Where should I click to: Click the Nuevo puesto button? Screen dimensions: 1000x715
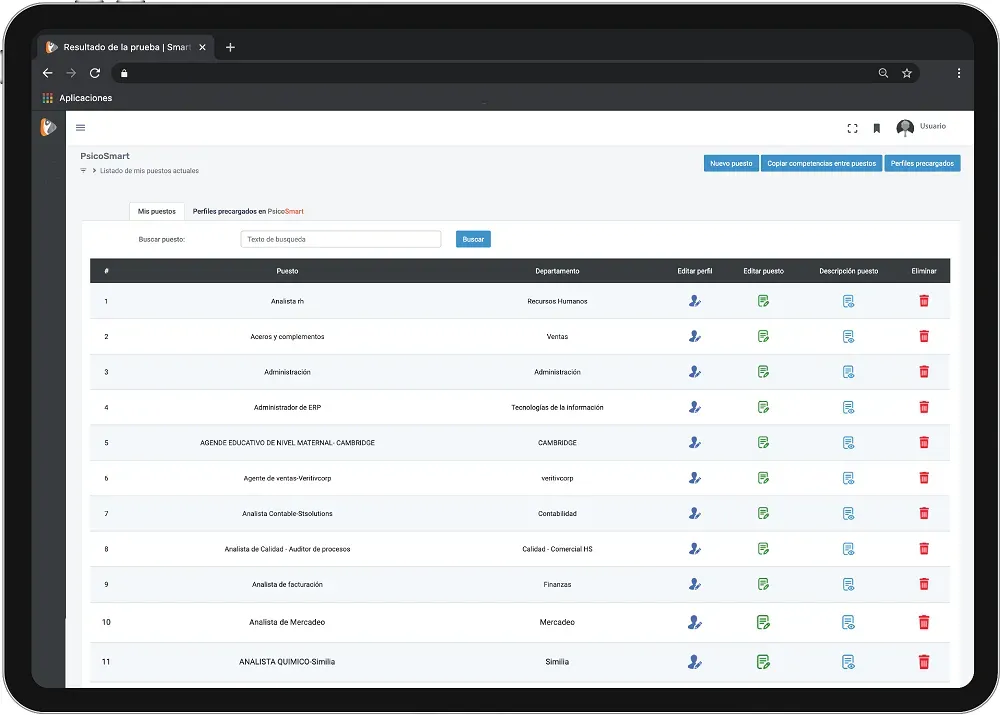[x=731, y=163]
